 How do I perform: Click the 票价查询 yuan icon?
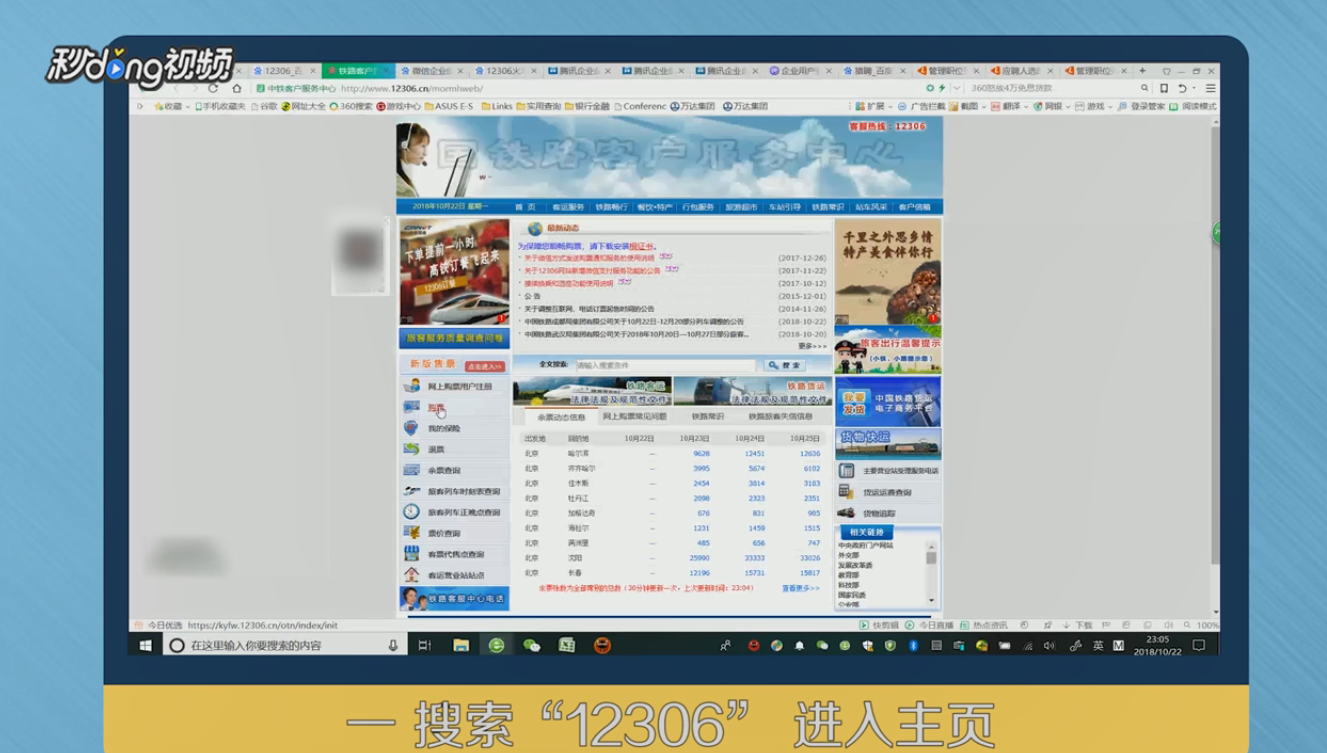pyautogui.click(x=411, y=533)
